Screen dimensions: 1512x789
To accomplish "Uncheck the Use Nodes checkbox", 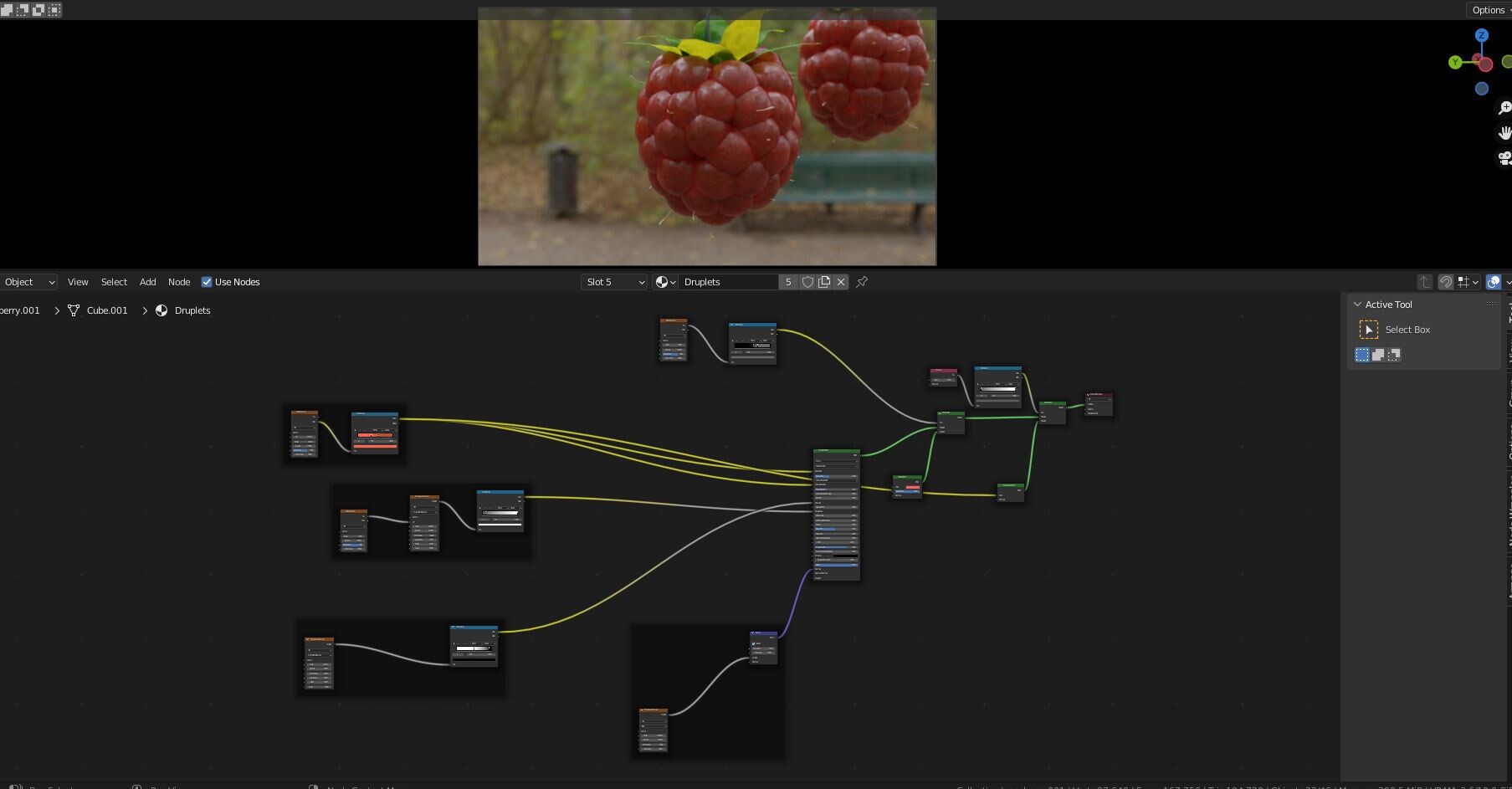I will pos(207,282).
